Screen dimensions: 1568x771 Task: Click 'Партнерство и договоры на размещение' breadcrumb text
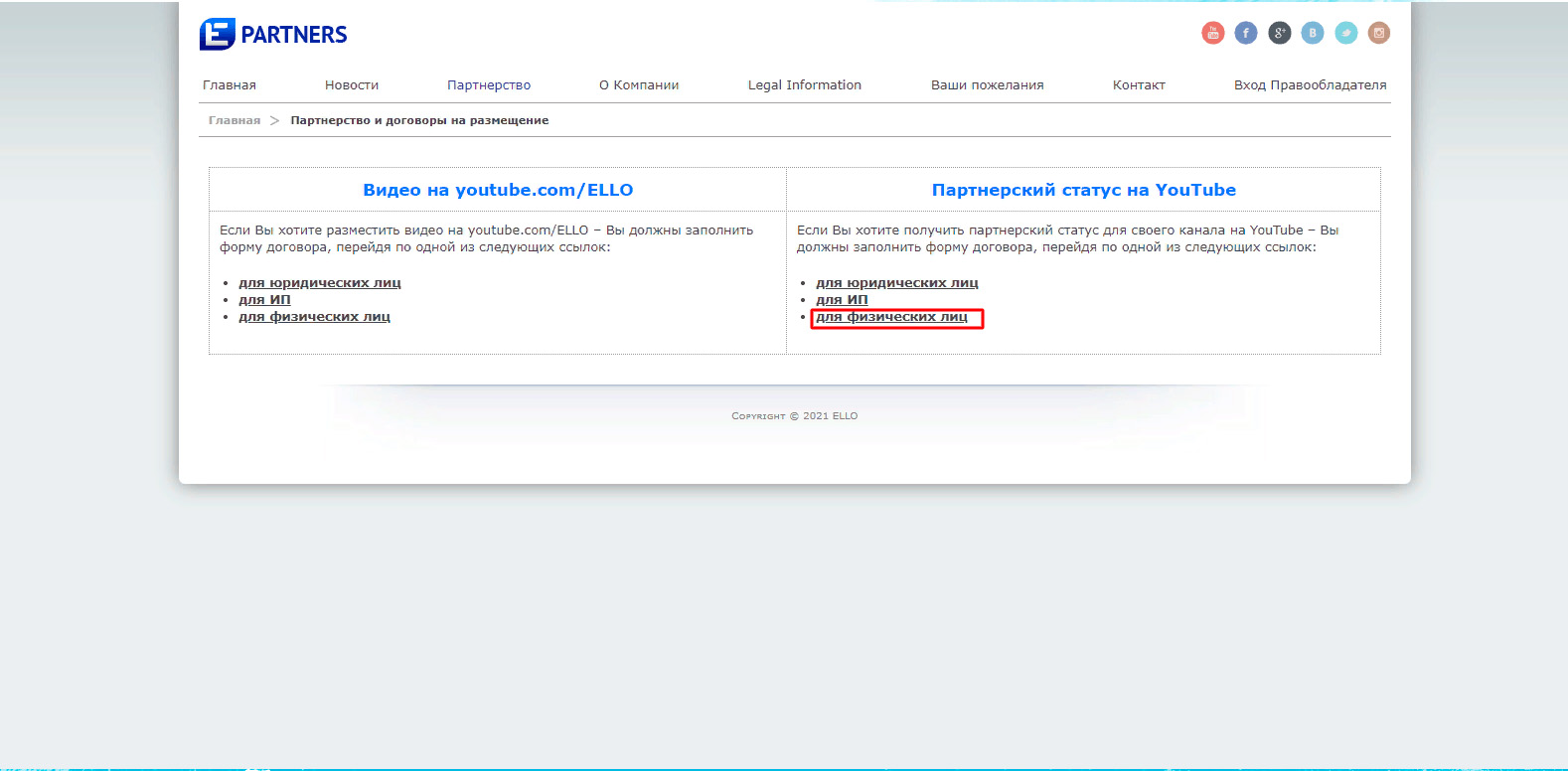click(419, 120)
